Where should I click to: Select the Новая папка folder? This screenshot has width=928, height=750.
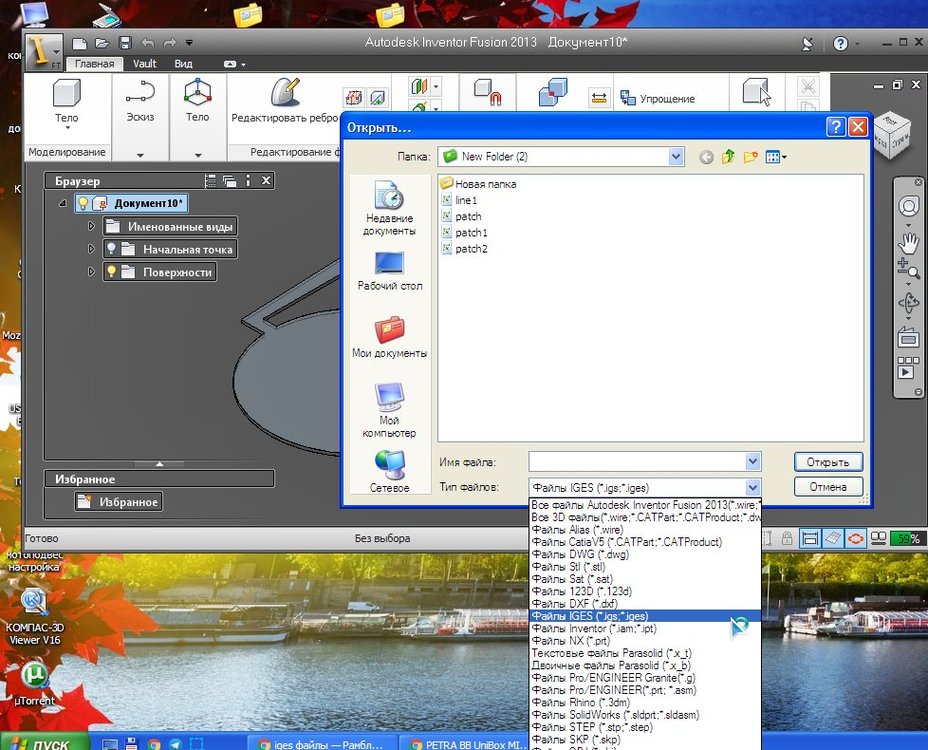click(x=479, y=184)
